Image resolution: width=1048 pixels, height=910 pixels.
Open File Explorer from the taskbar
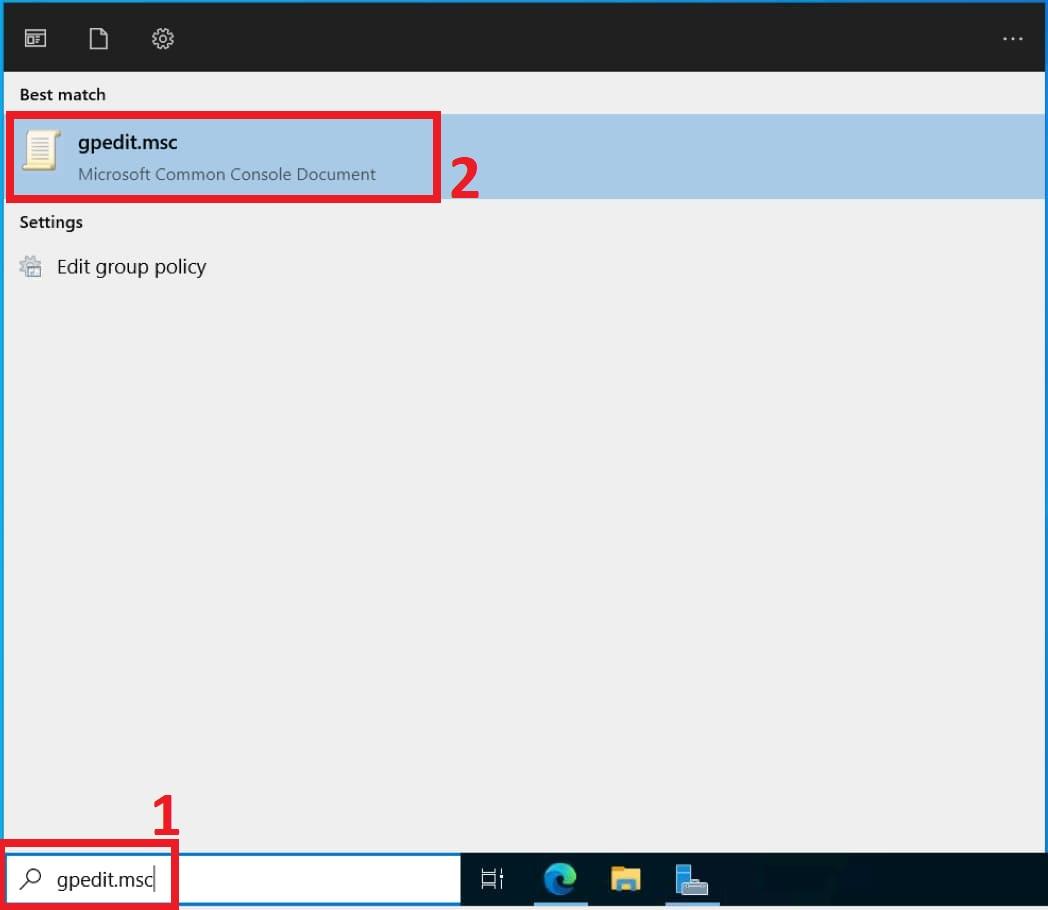coord(626,879)
